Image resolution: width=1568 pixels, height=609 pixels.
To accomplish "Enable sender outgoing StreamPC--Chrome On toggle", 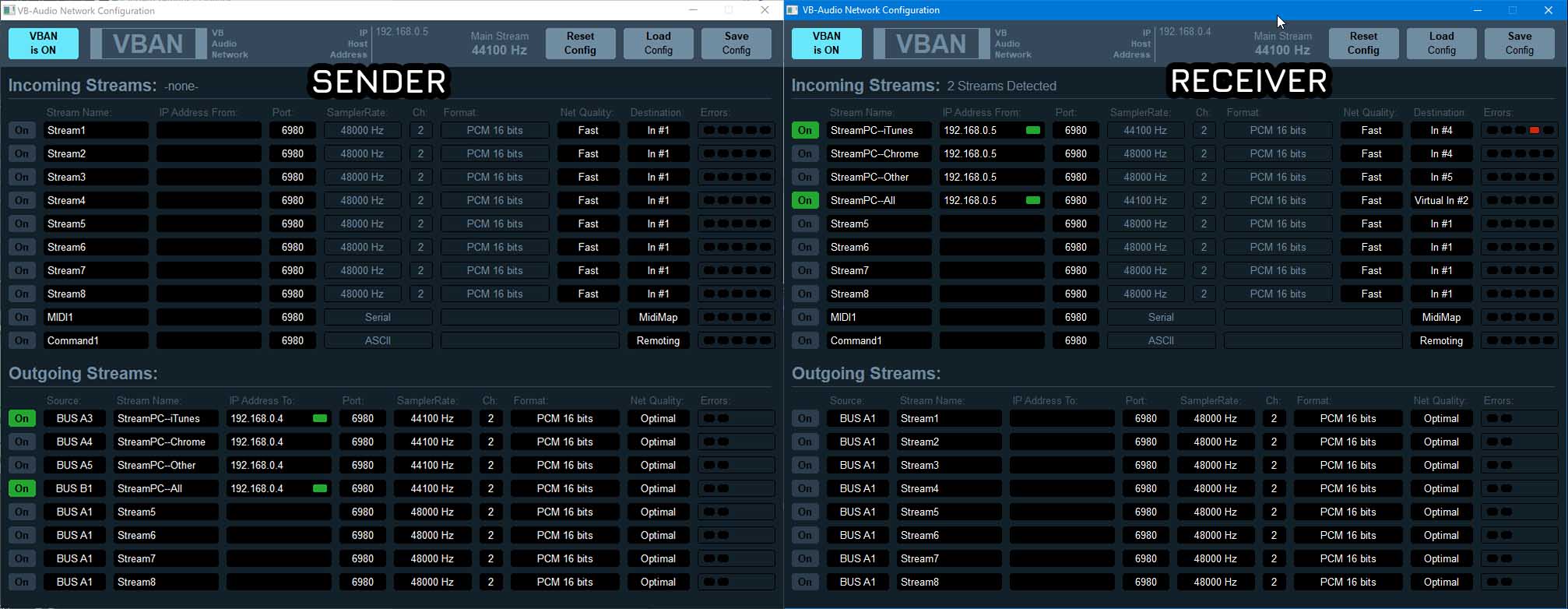I will coord(22,442).
